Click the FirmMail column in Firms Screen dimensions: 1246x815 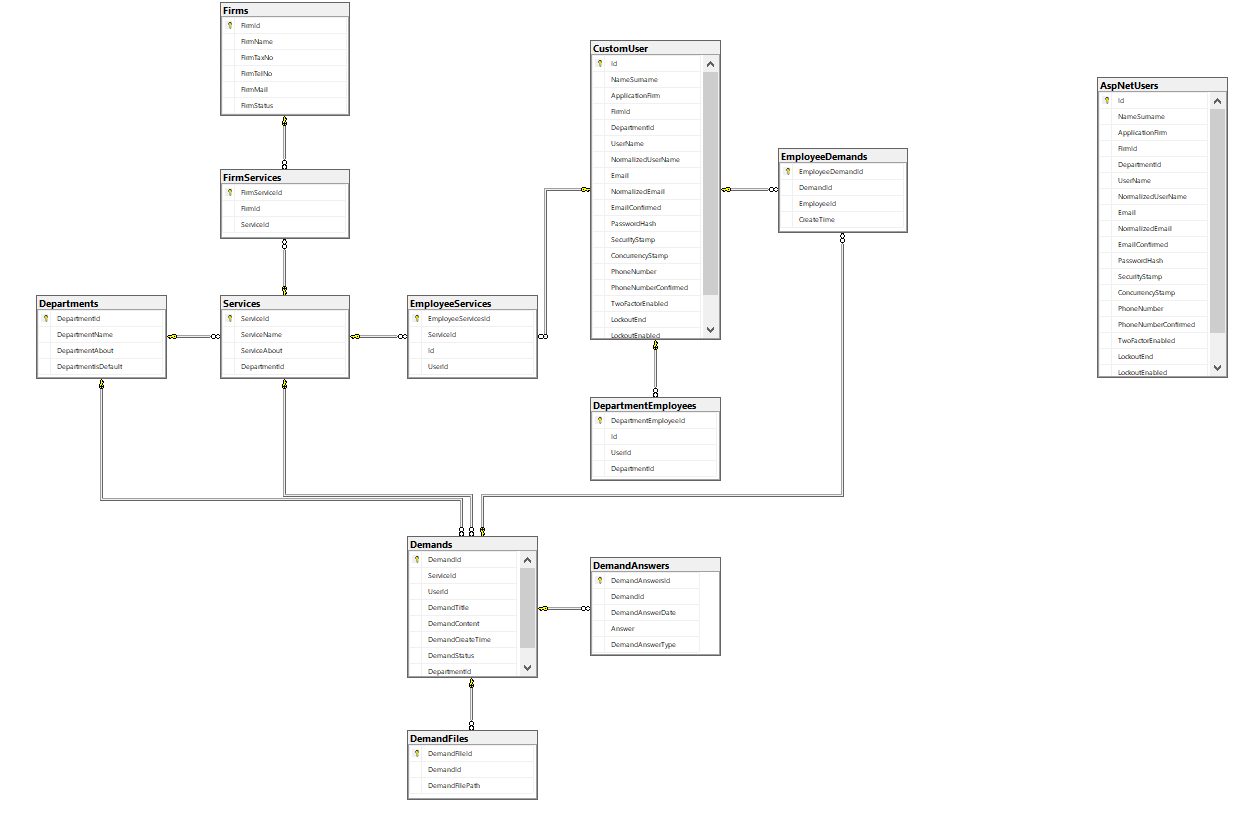[x=285, y=90]
